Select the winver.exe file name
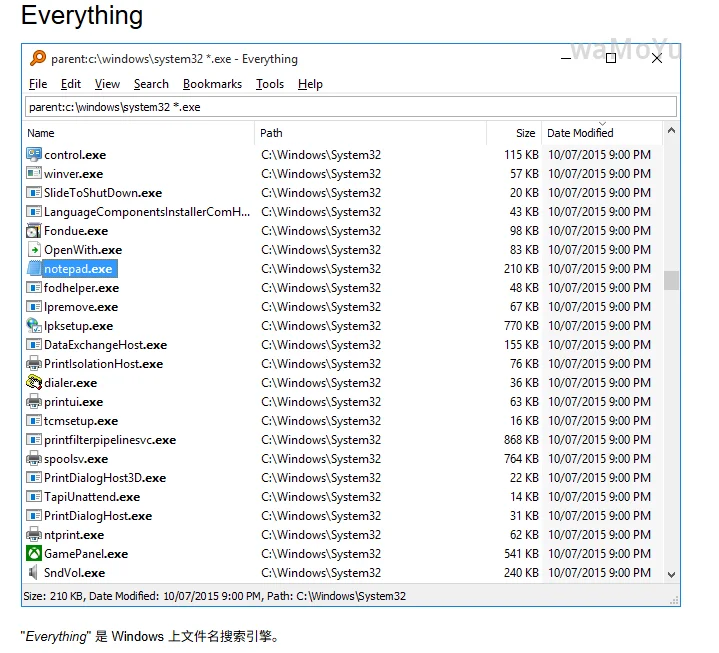Viewport: 719px width, 653px height. pyautogui.click(x=73, y=174)
